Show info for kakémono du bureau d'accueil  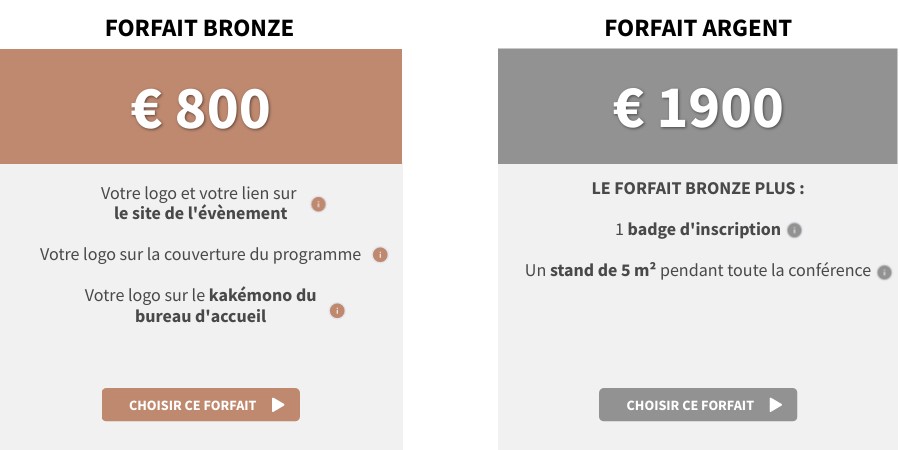337,311
